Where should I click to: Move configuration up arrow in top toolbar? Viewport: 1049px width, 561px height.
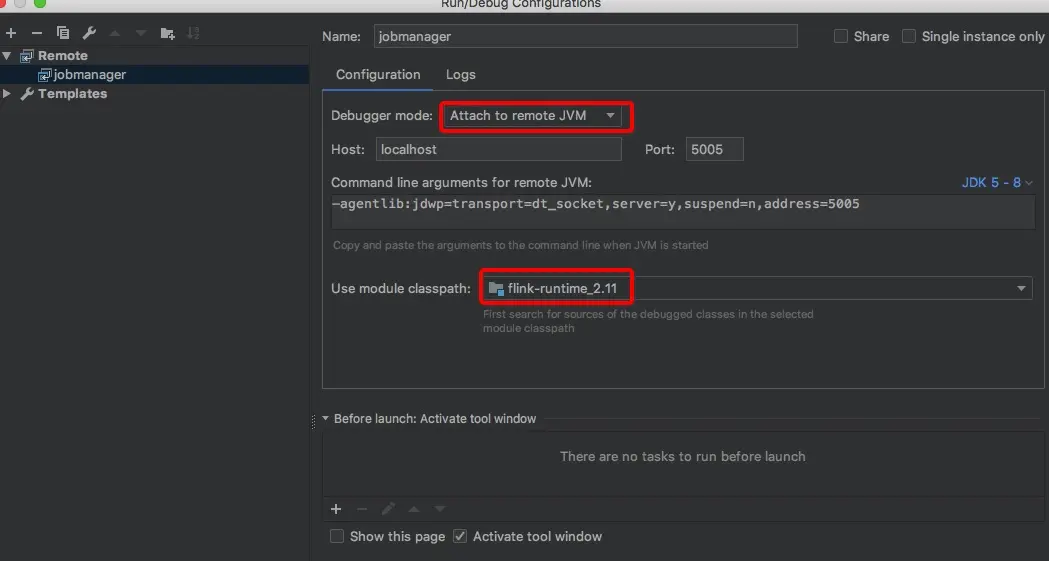[115, 33]
